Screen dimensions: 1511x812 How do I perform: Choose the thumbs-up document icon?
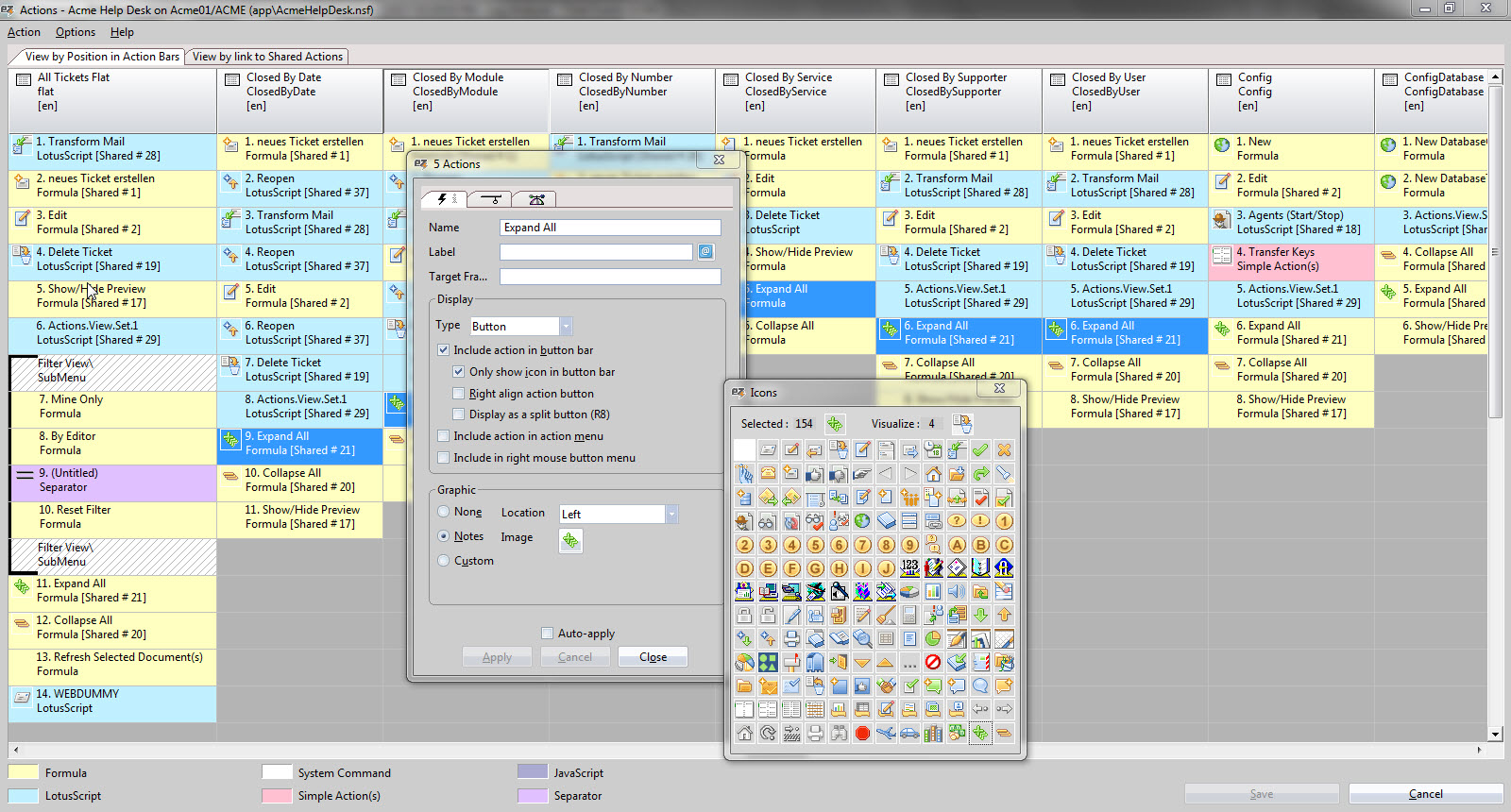point(816,473)
